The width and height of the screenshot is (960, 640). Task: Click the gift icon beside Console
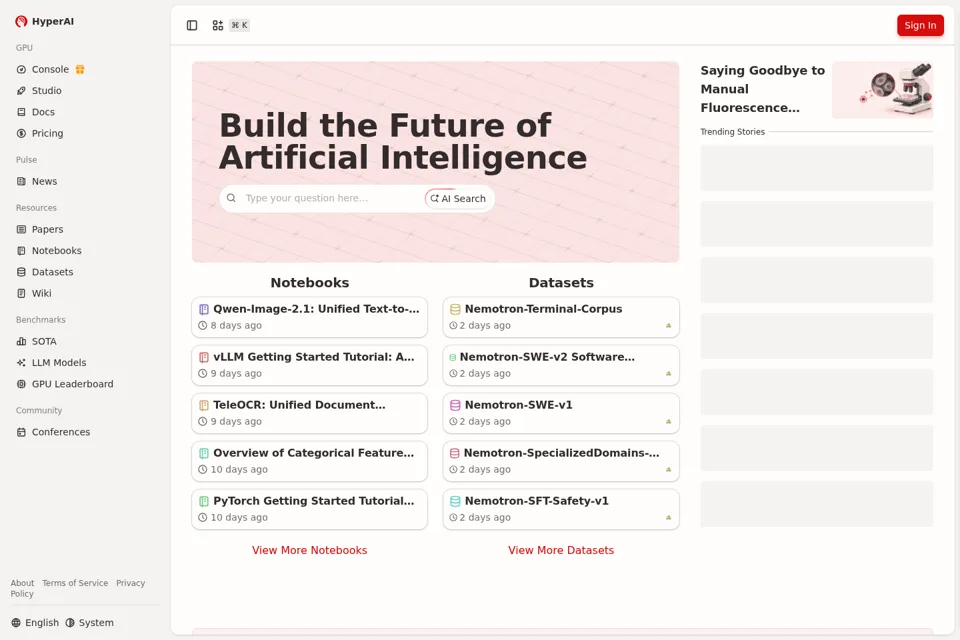coord(80,70)
